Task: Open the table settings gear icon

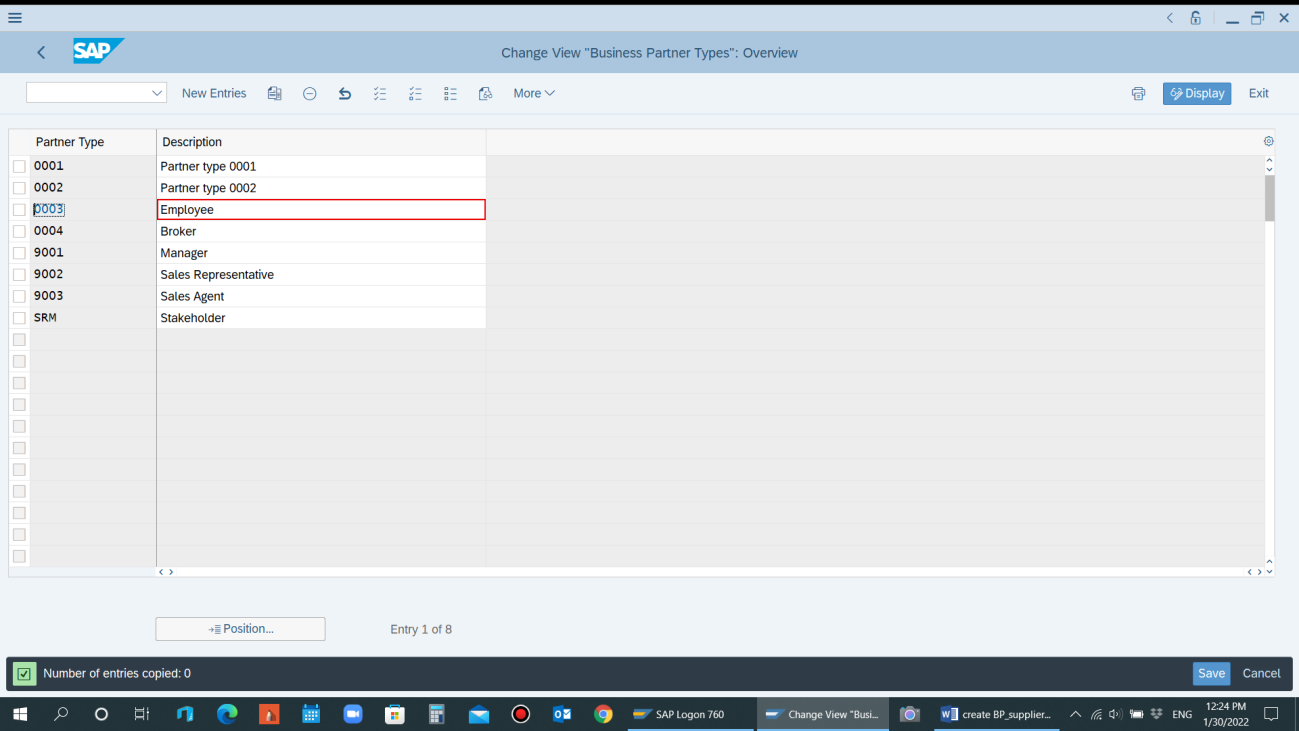Action: [x=1268, y=141]
